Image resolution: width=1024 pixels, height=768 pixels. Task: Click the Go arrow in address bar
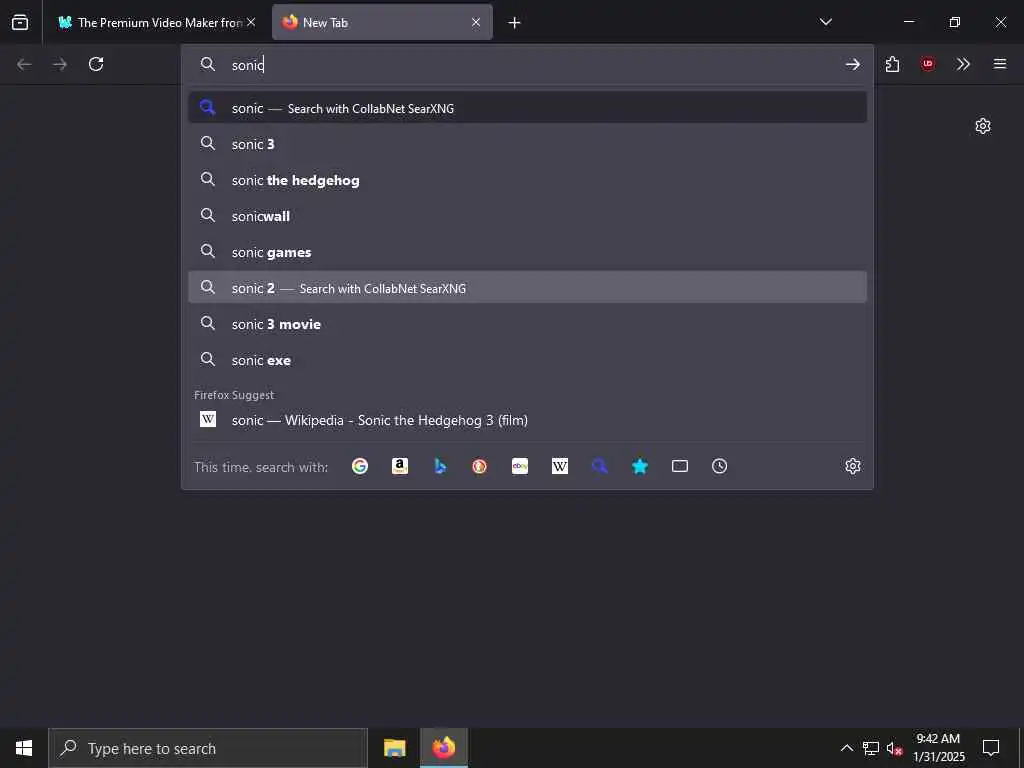852,64
